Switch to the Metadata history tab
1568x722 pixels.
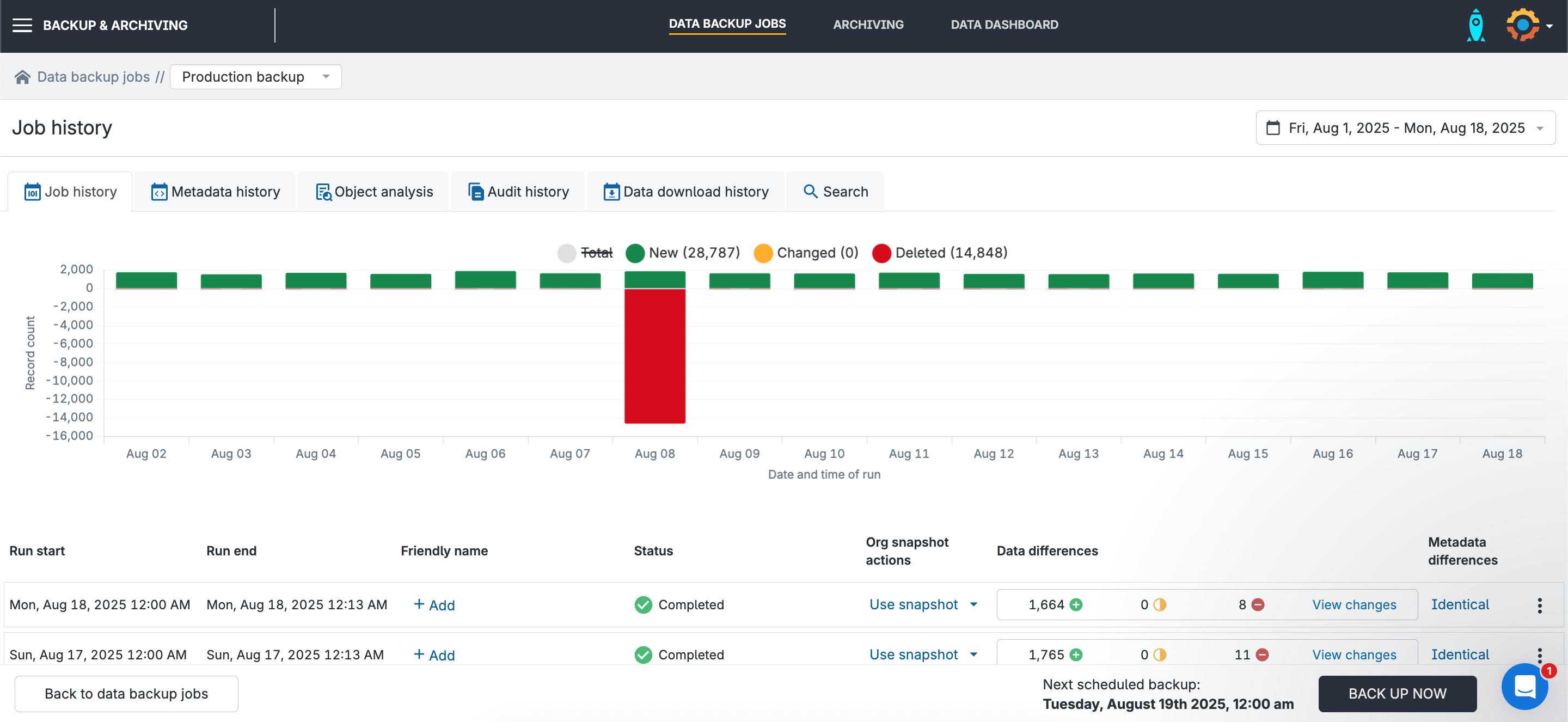point(216,192)
